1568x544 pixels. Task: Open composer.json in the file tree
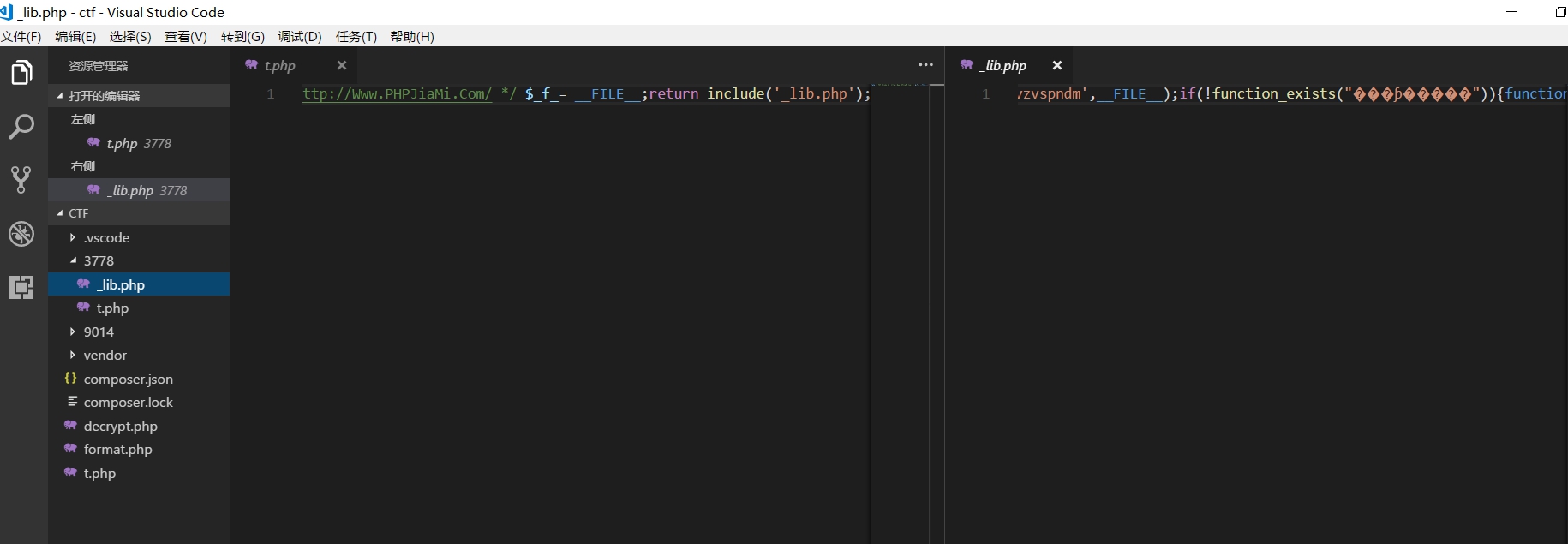(139, 379)
